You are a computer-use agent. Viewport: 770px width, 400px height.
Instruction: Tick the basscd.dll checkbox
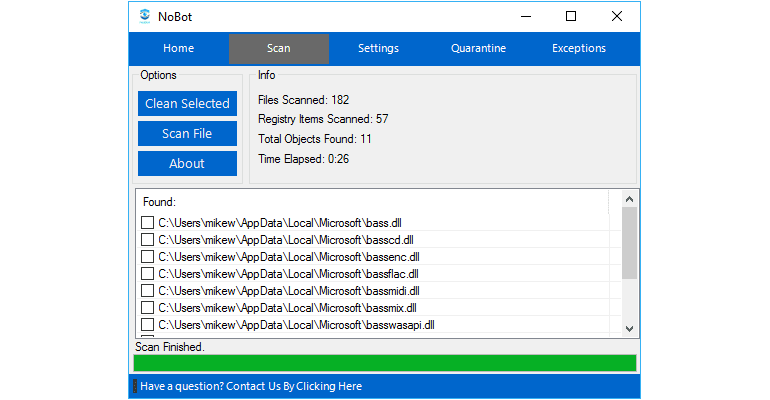(x=147, y=240)
